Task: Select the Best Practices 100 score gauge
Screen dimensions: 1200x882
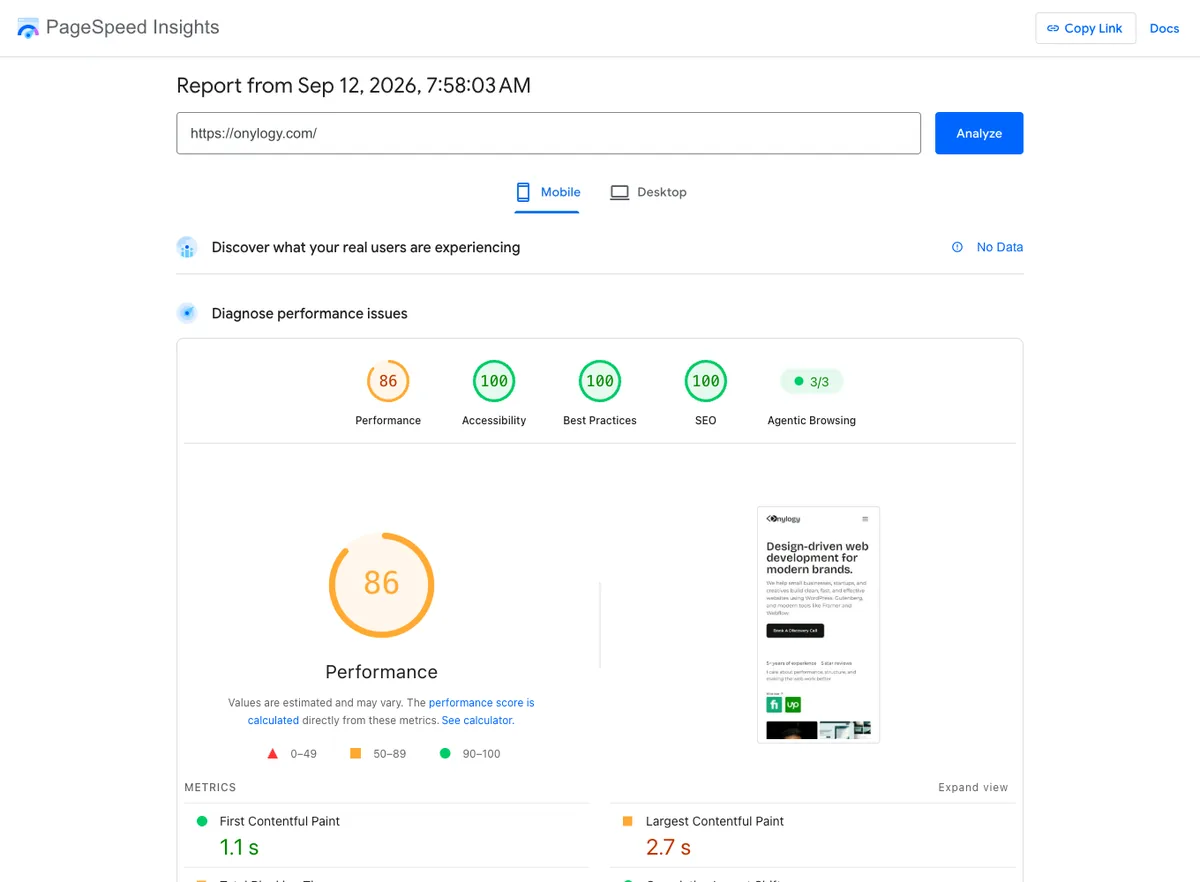Action: (600, 381)
